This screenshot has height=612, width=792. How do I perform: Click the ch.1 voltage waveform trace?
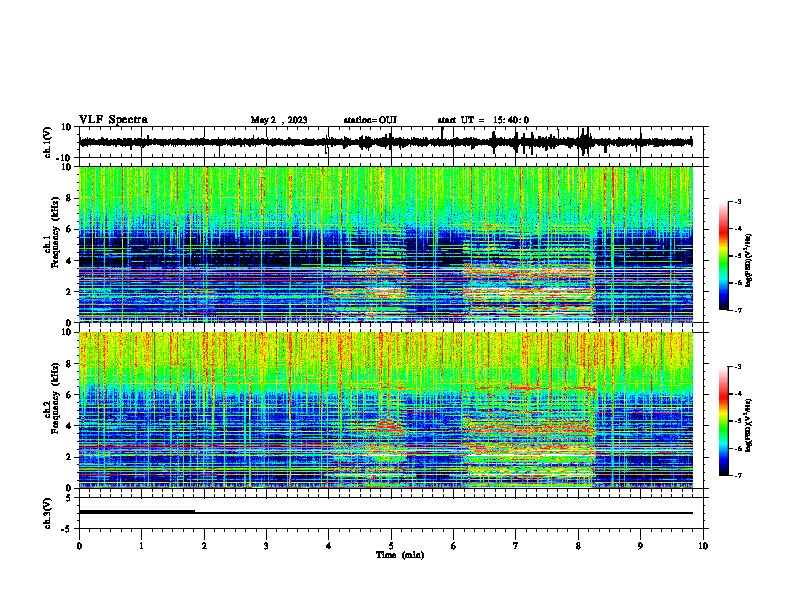[385, 142]
